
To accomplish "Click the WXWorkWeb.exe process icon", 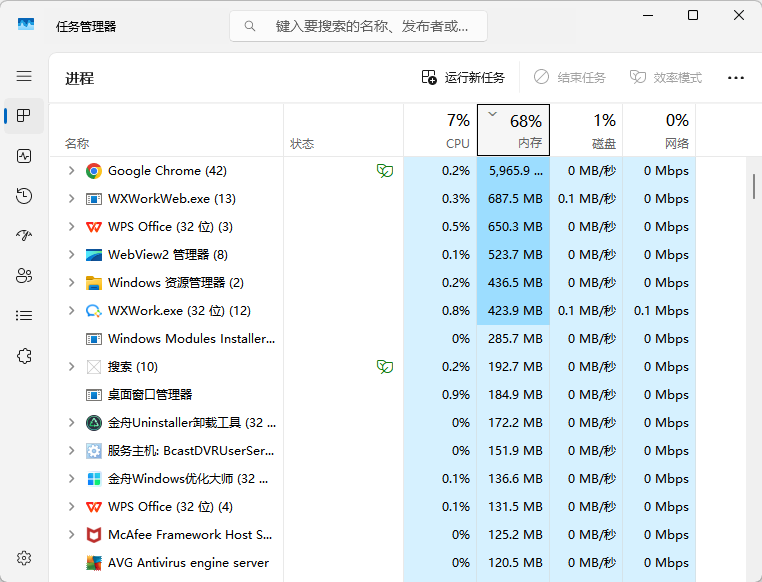I will (x=94, y=199).
